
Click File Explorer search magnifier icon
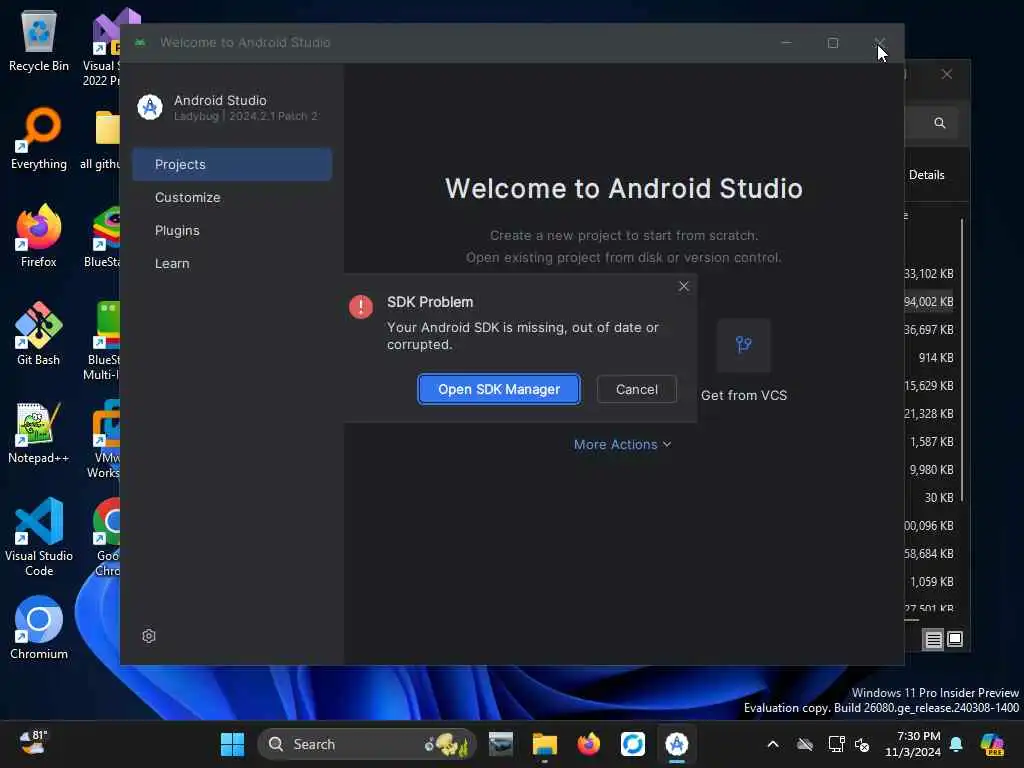[x=940, y=123]
